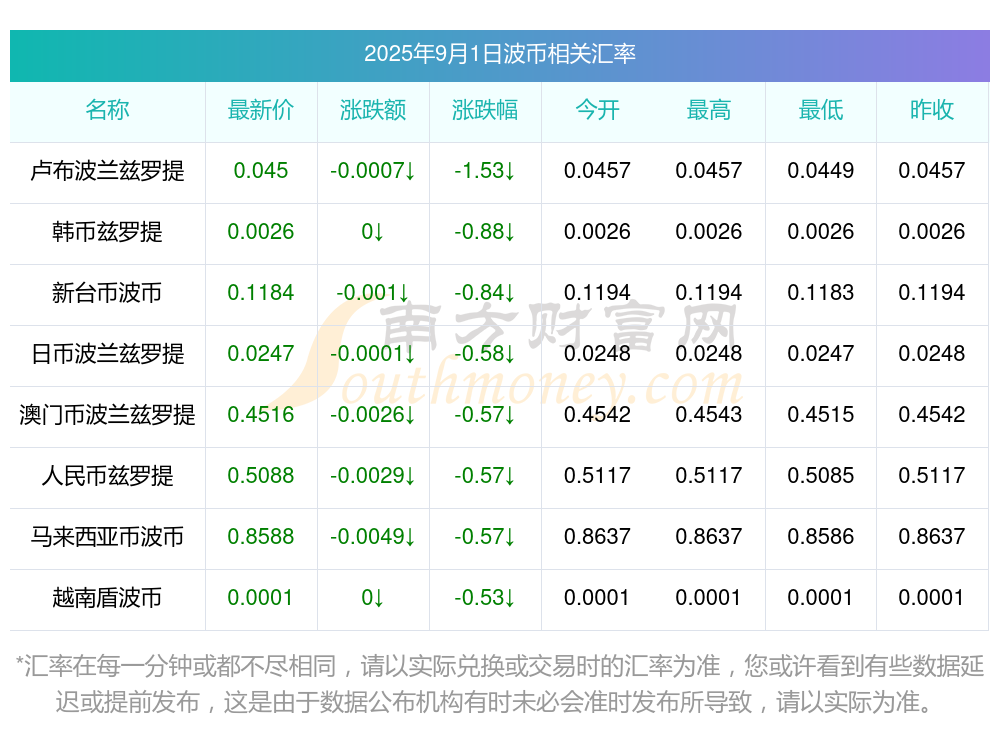Viewport: 1000px width, 733px height.
Task: Click the row name 韩币兹罗提
Action: 107,232
